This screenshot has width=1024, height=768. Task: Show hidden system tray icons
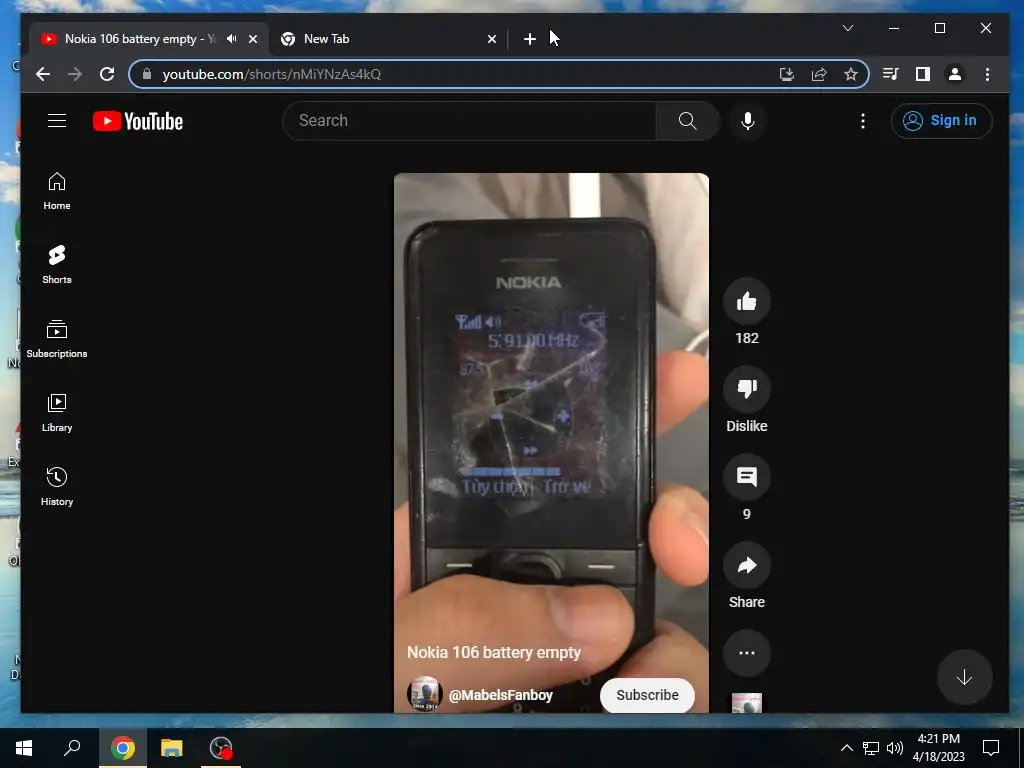tap(846, 748)
